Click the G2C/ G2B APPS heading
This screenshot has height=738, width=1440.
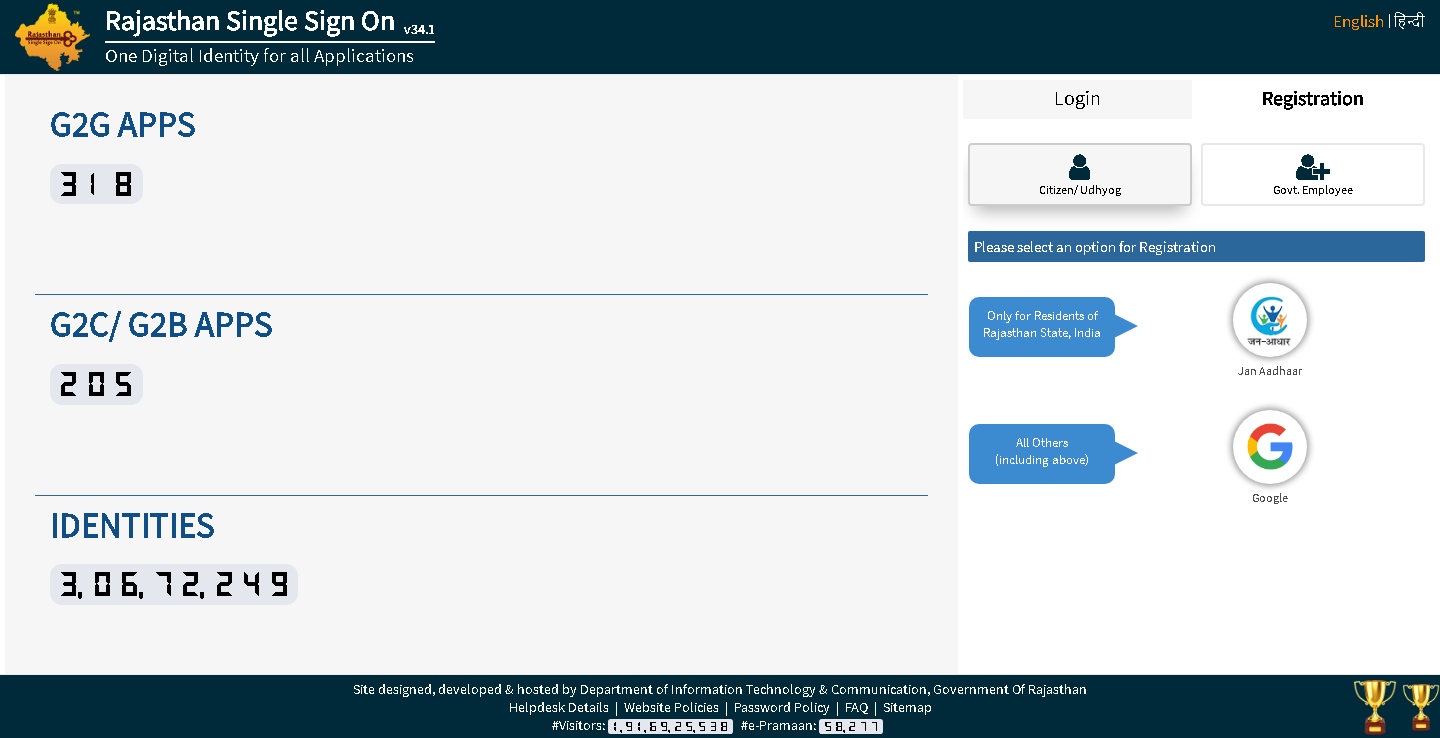click(x=161, y=325)
